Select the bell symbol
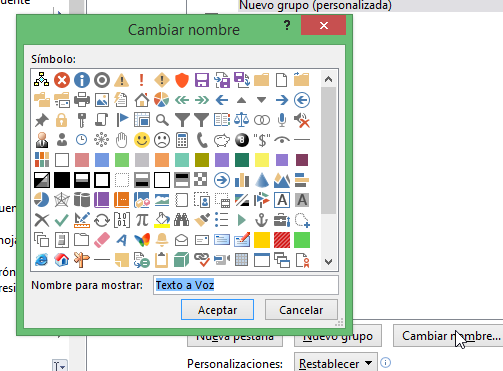The width and height of the screenshot is (503, 371). point(162,240)
